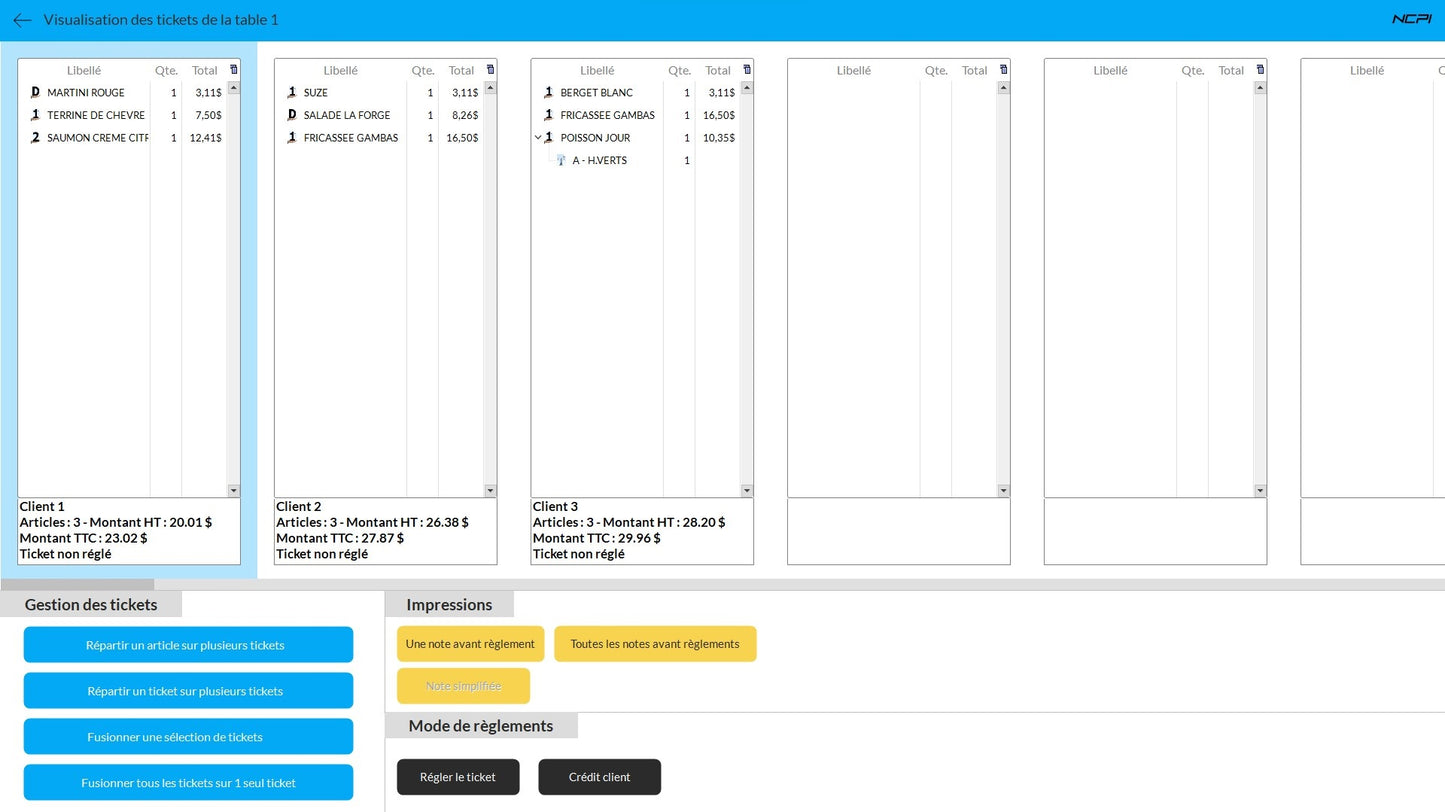Click the course 2 icon beside SAUMON CREME
1445x812 pixels.
coord(35,138)
